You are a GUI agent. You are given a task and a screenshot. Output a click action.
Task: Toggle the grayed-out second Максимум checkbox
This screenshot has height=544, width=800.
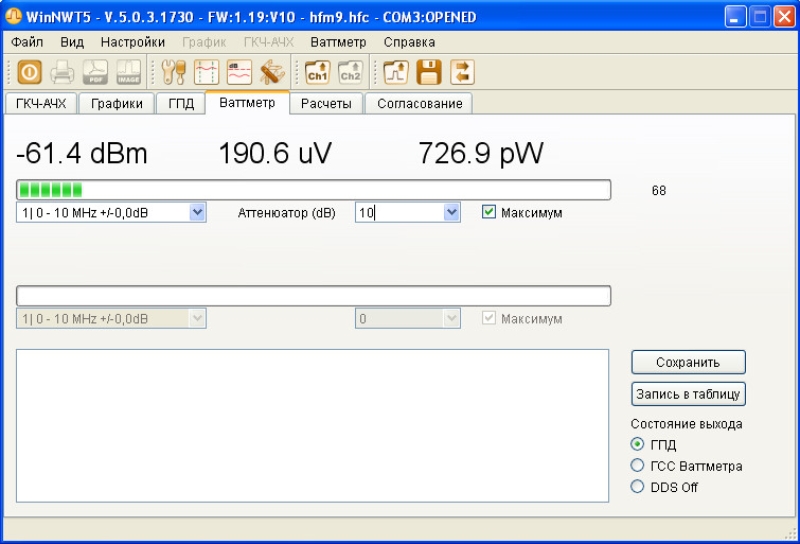pyautogui.click(x=488, y=318)
